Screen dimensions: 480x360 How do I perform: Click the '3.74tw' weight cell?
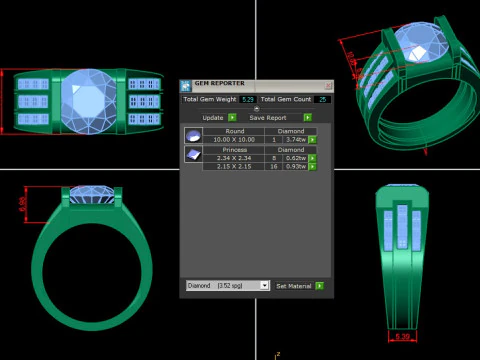pyautogui.click(x=296, y=140)
